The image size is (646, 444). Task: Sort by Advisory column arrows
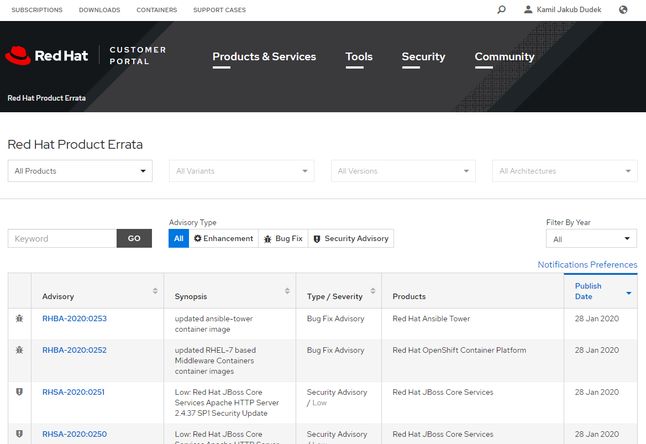155,291
